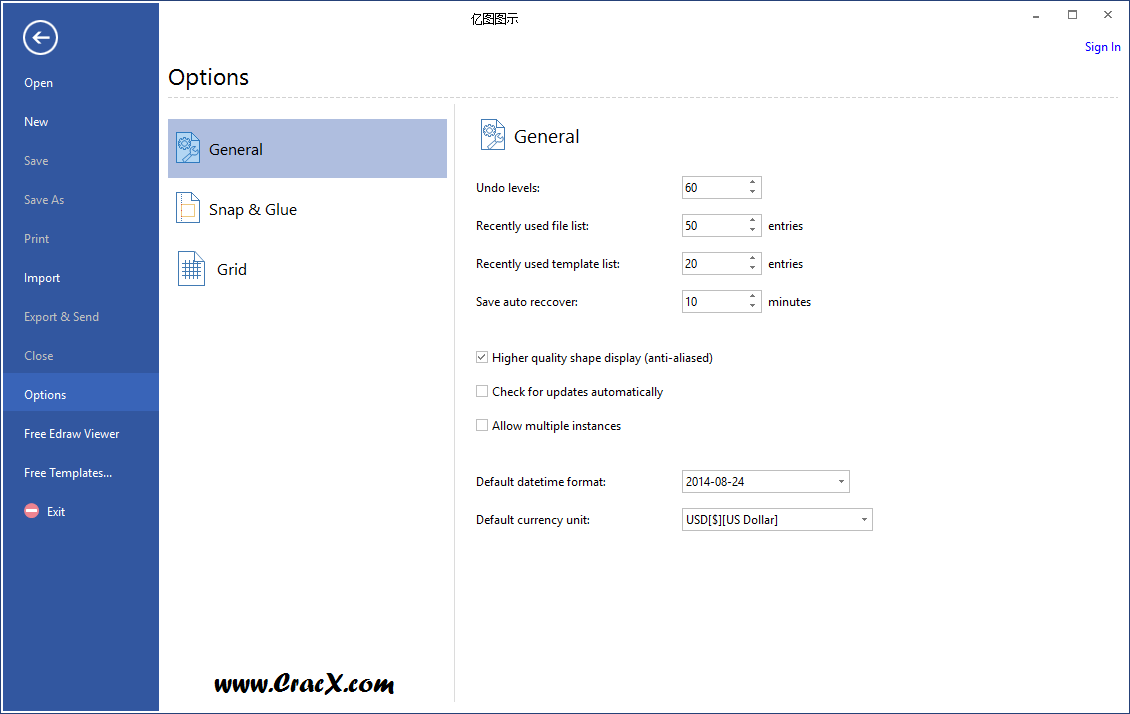Click the back arrow circle icon
1130x714 pixels.
pyautogui.click(x=41, y=38)
